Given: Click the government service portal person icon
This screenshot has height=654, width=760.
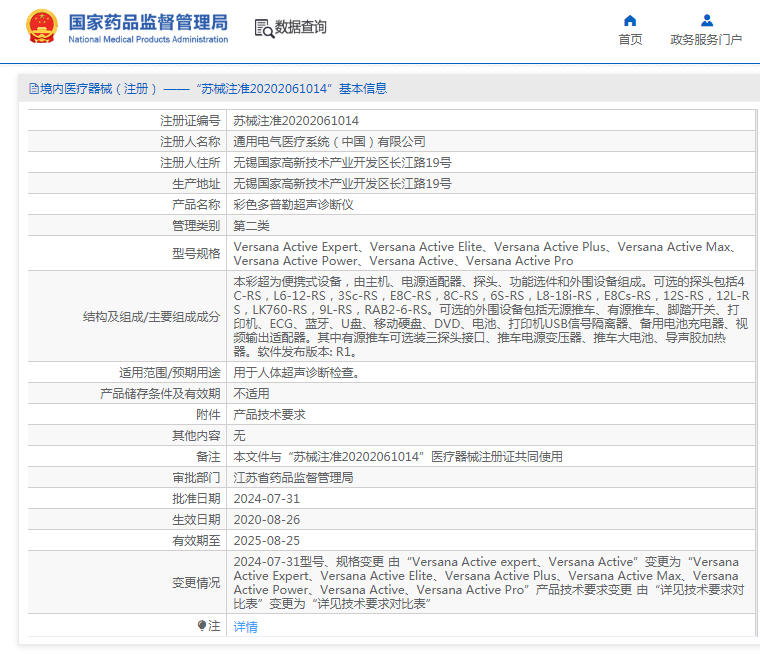Looking at the screenshot, I should coord(707,20).
